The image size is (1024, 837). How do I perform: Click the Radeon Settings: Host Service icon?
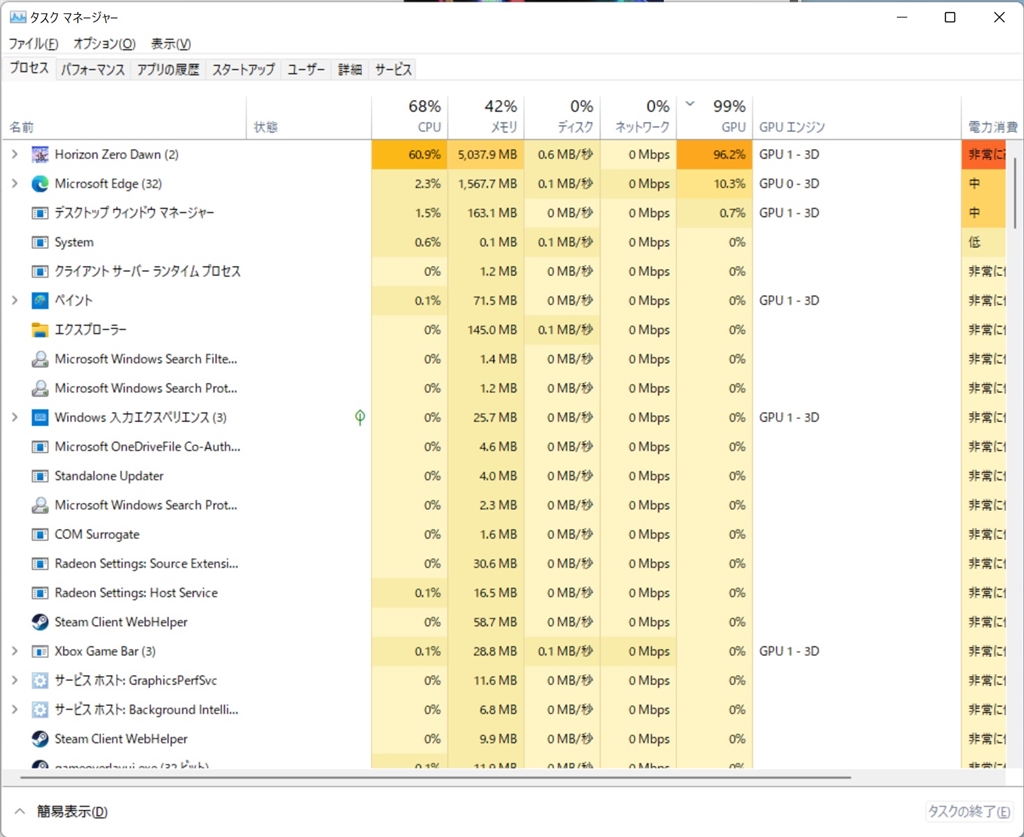click(40, 593)
